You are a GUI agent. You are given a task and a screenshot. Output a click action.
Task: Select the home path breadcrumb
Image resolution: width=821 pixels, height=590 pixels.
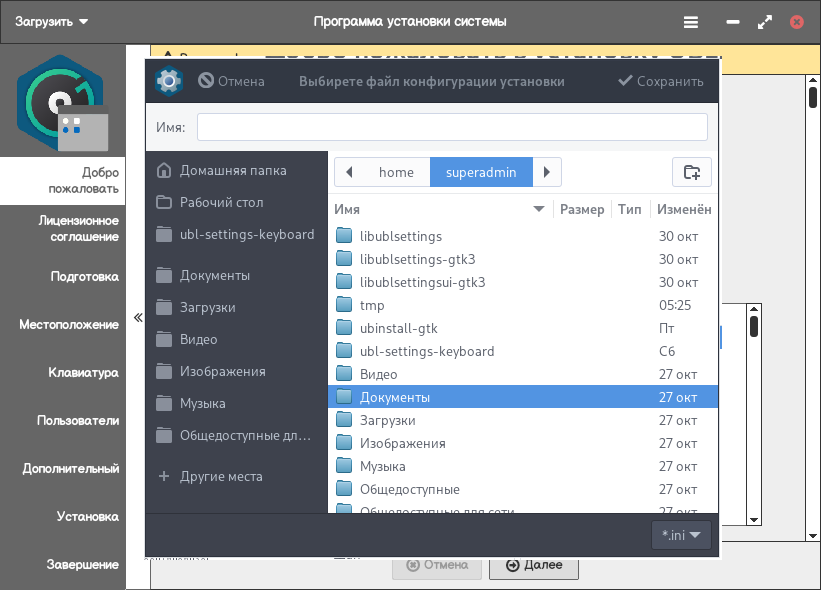click(x=396, y=172)
